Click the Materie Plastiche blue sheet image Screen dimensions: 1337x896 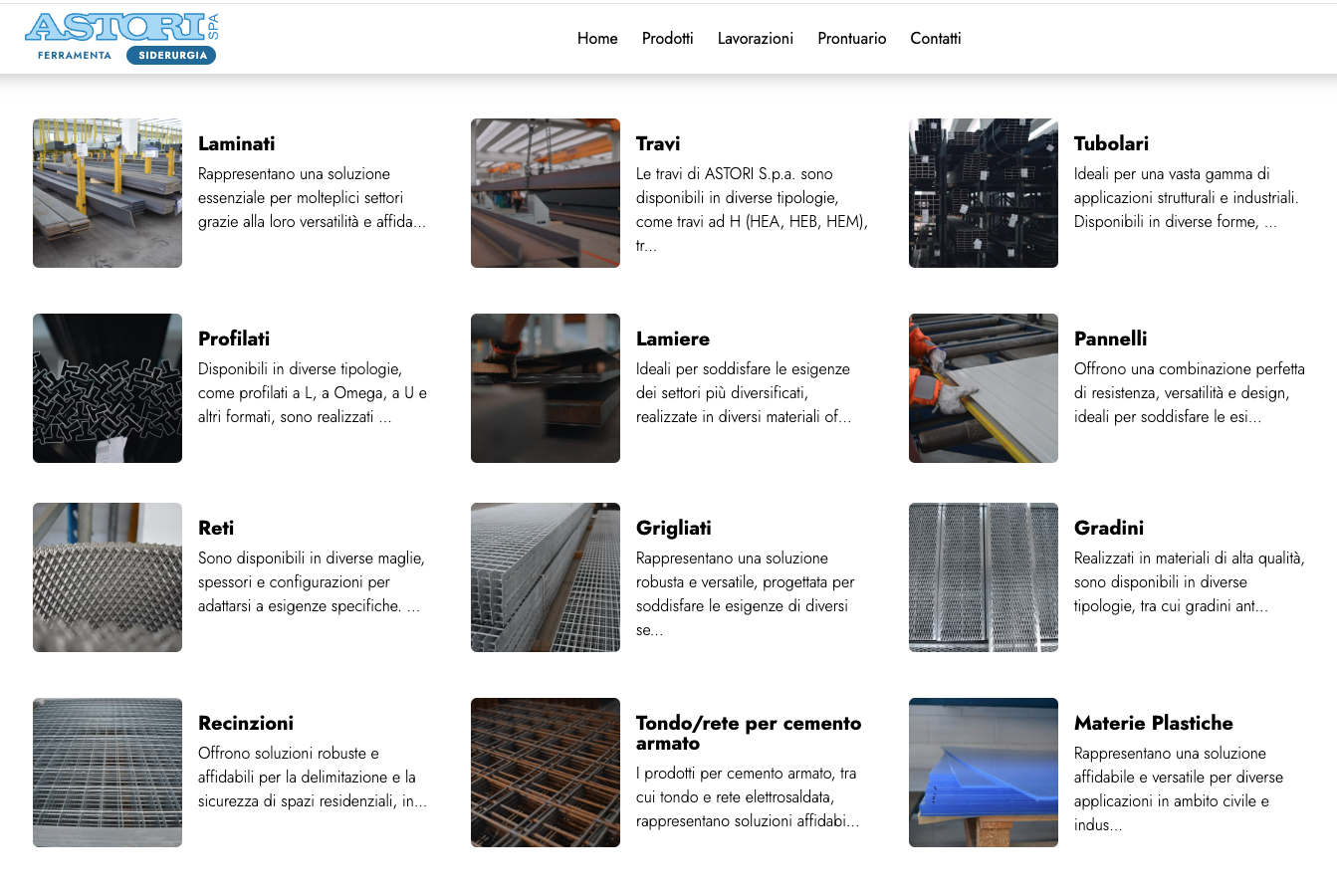(984, 773)
